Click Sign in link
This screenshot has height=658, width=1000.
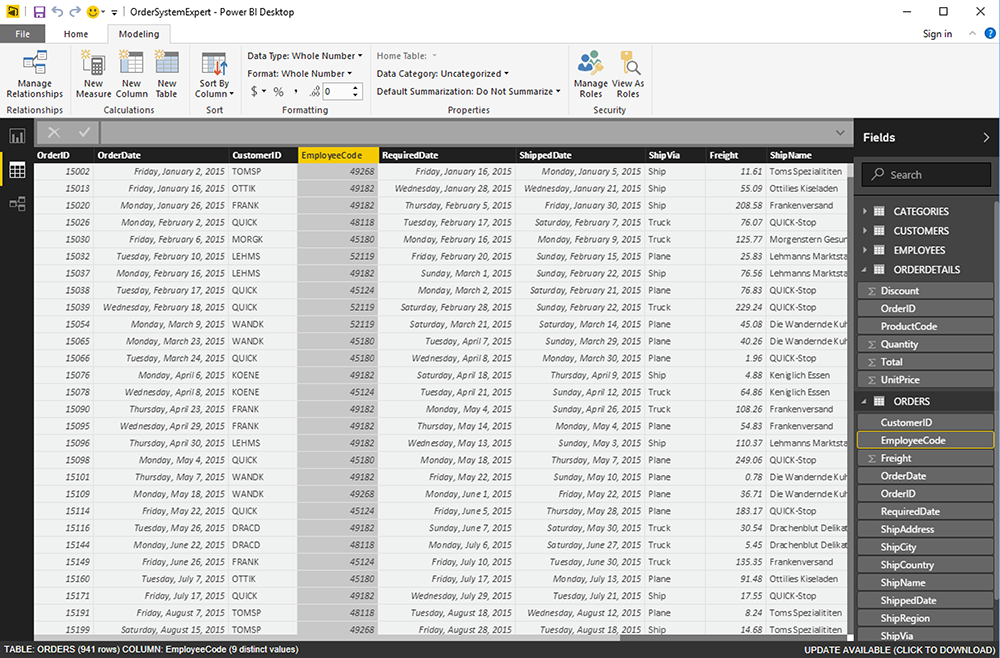(x=938, y=34)
